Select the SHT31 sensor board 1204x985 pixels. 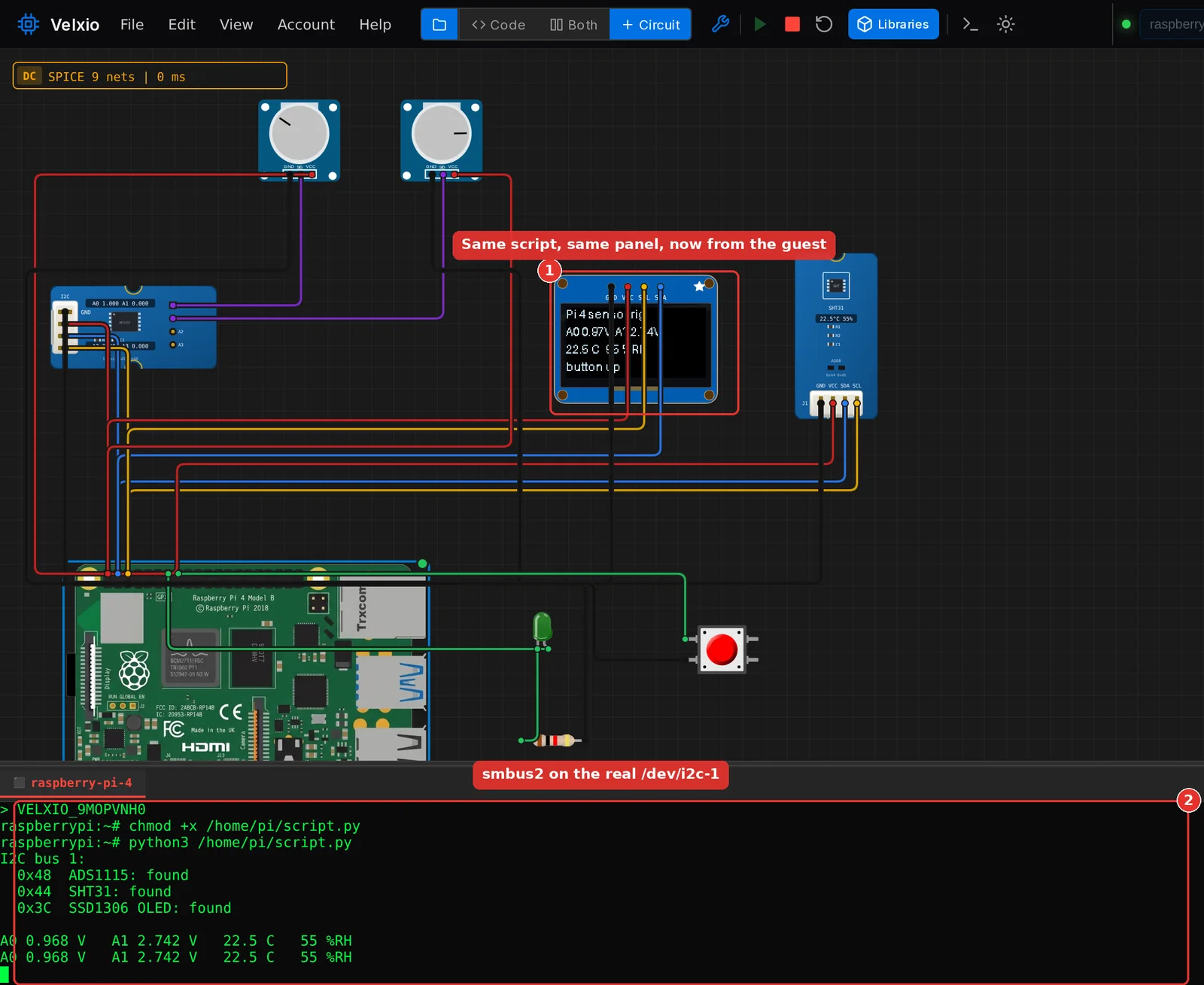coord(836,335)
